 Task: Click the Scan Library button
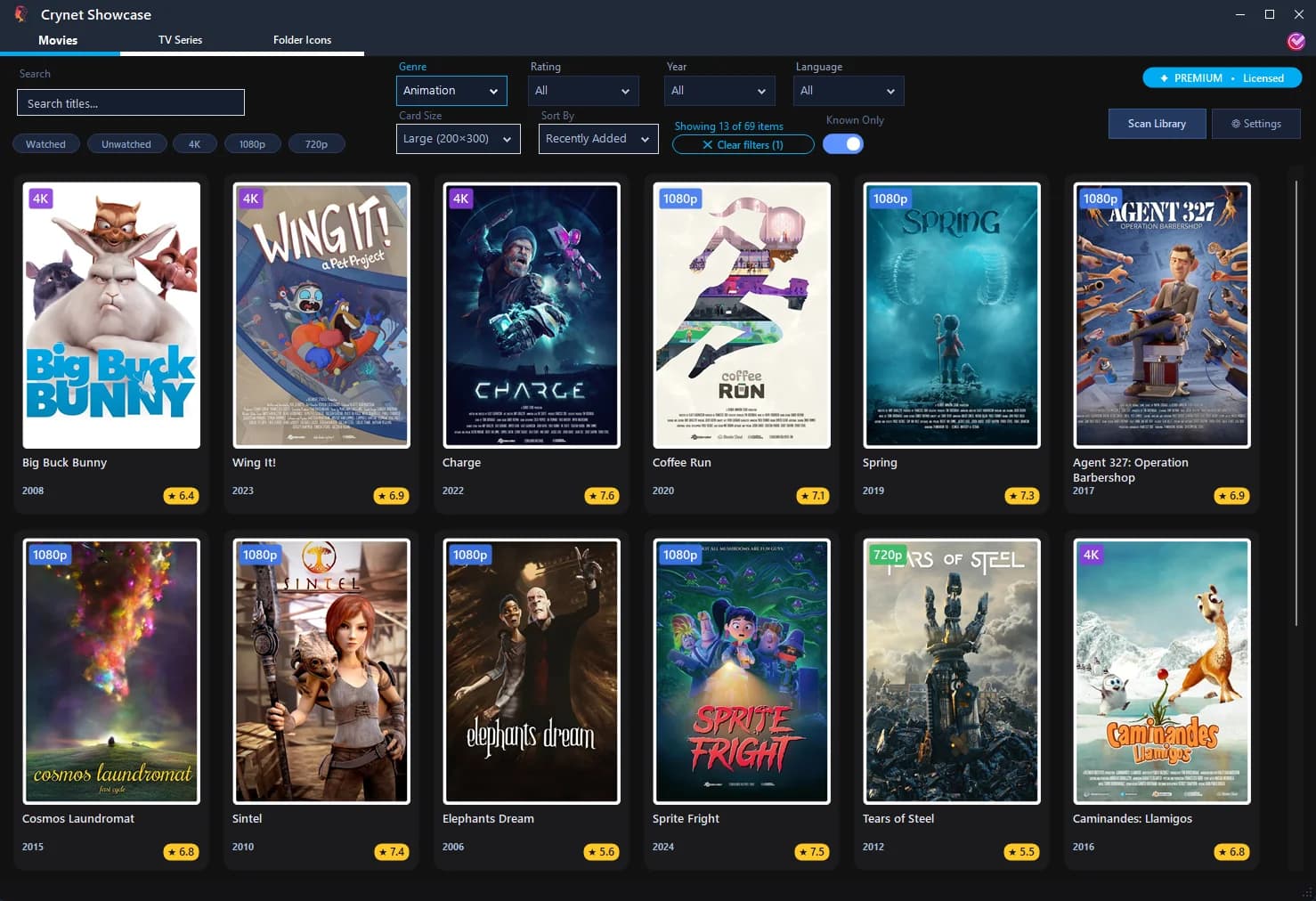point(1157,124)
